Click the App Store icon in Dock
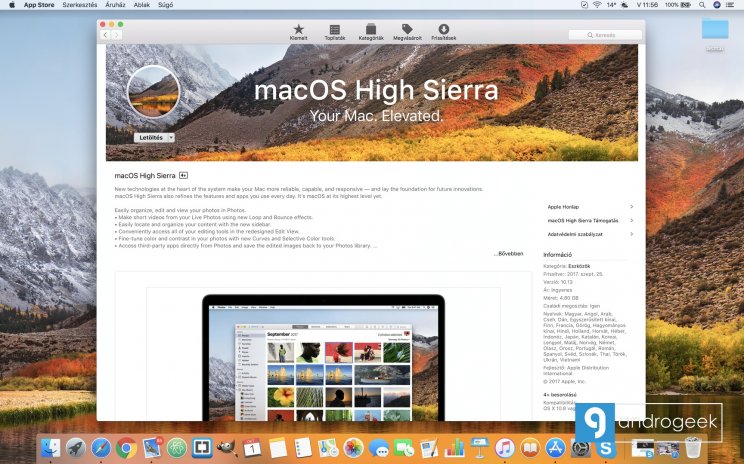 (555, 447)
